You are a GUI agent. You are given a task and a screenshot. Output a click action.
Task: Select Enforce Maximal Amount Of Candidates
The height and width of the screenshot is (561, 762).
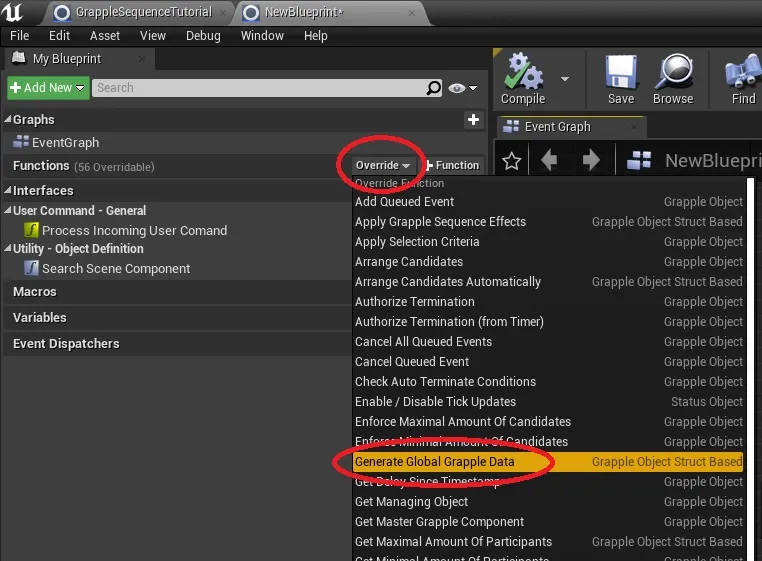point(548,421)
